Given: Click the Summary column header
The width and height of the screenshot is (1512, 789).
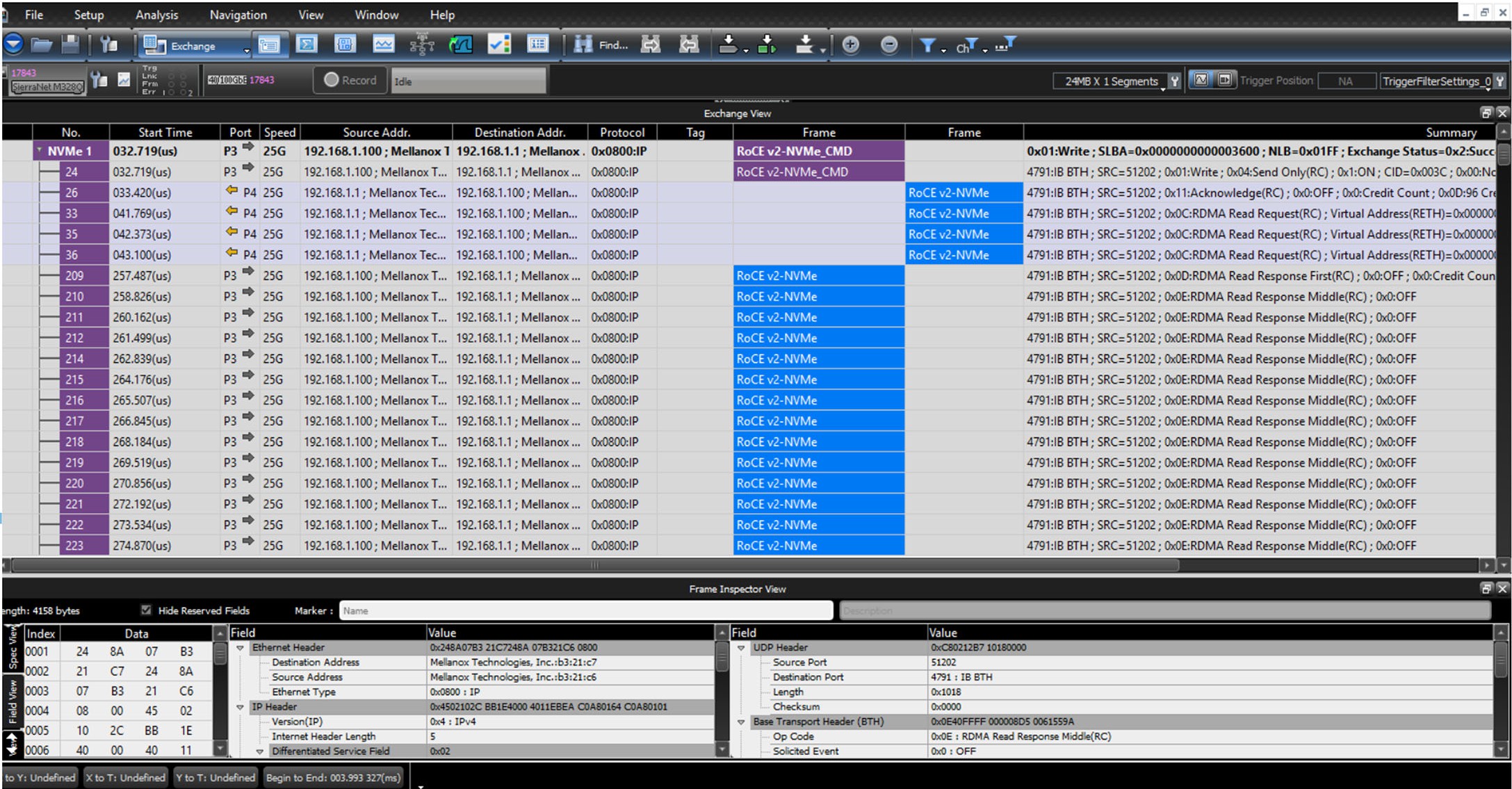Looking at the screenshot, I should [1260, 132].
